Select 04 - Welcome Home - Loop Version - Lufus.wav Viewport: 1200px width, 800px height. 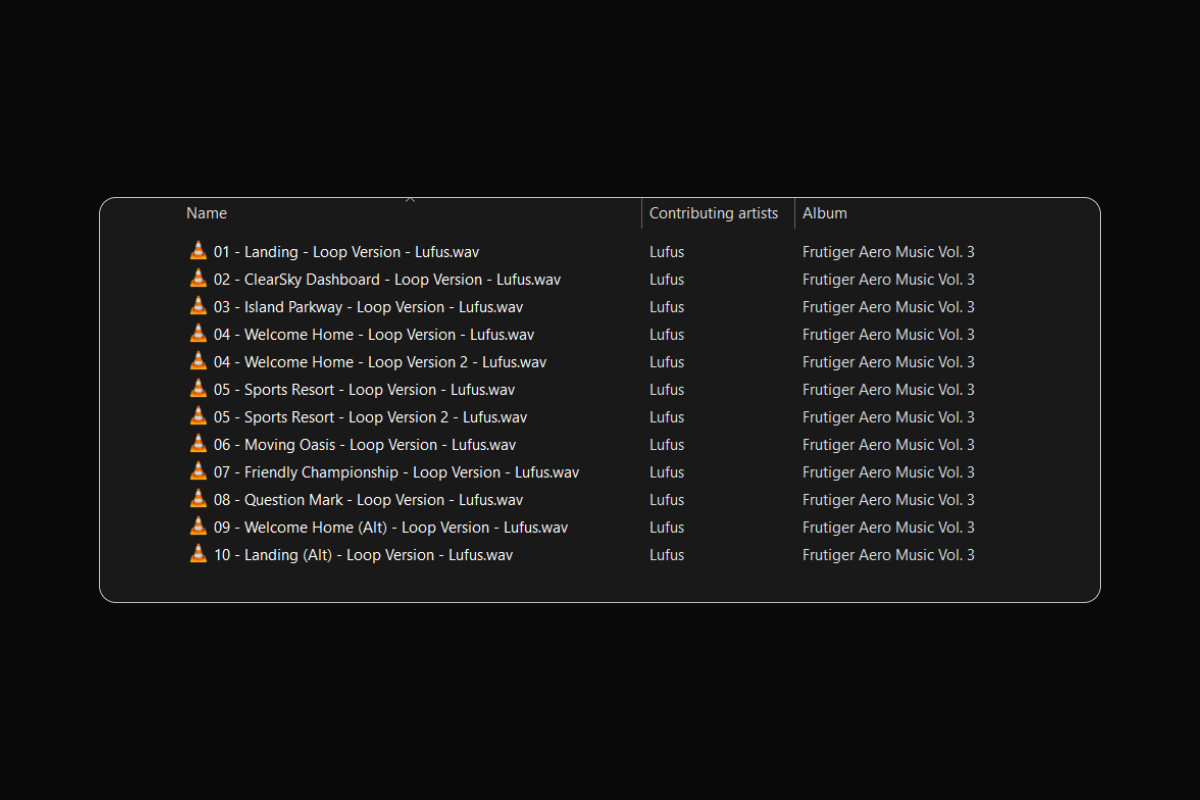pos(374,335)
